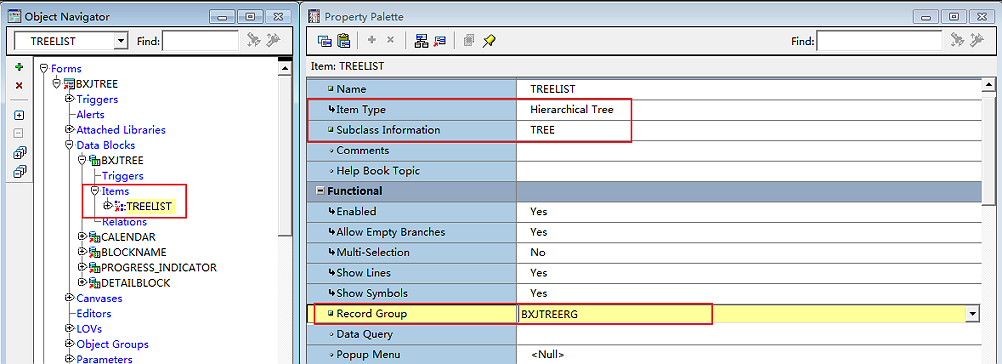The width and height of the screenshot is (1002, 364).
Task: Click the CALENDAR data block icon
Action: tap(95, 237)
